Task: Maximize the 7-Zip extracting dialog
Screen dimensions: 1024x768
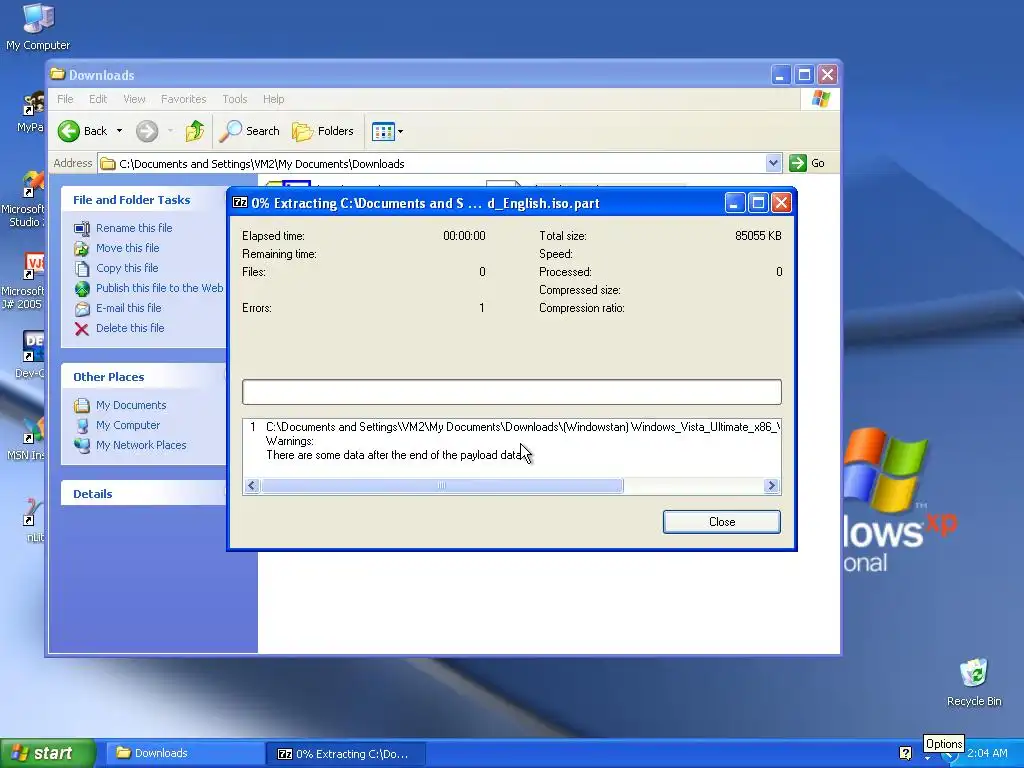Action: tap(758, 203)
